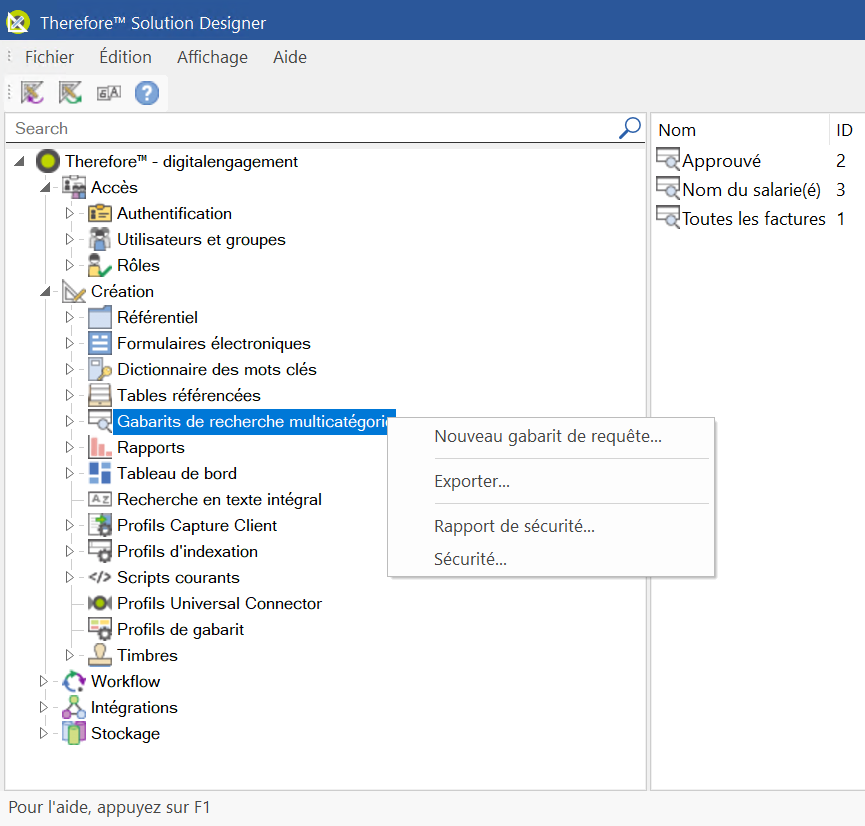Click the Intégrations nodes icon
Viewport: 865px width, 826px height.
click(74, 707)
